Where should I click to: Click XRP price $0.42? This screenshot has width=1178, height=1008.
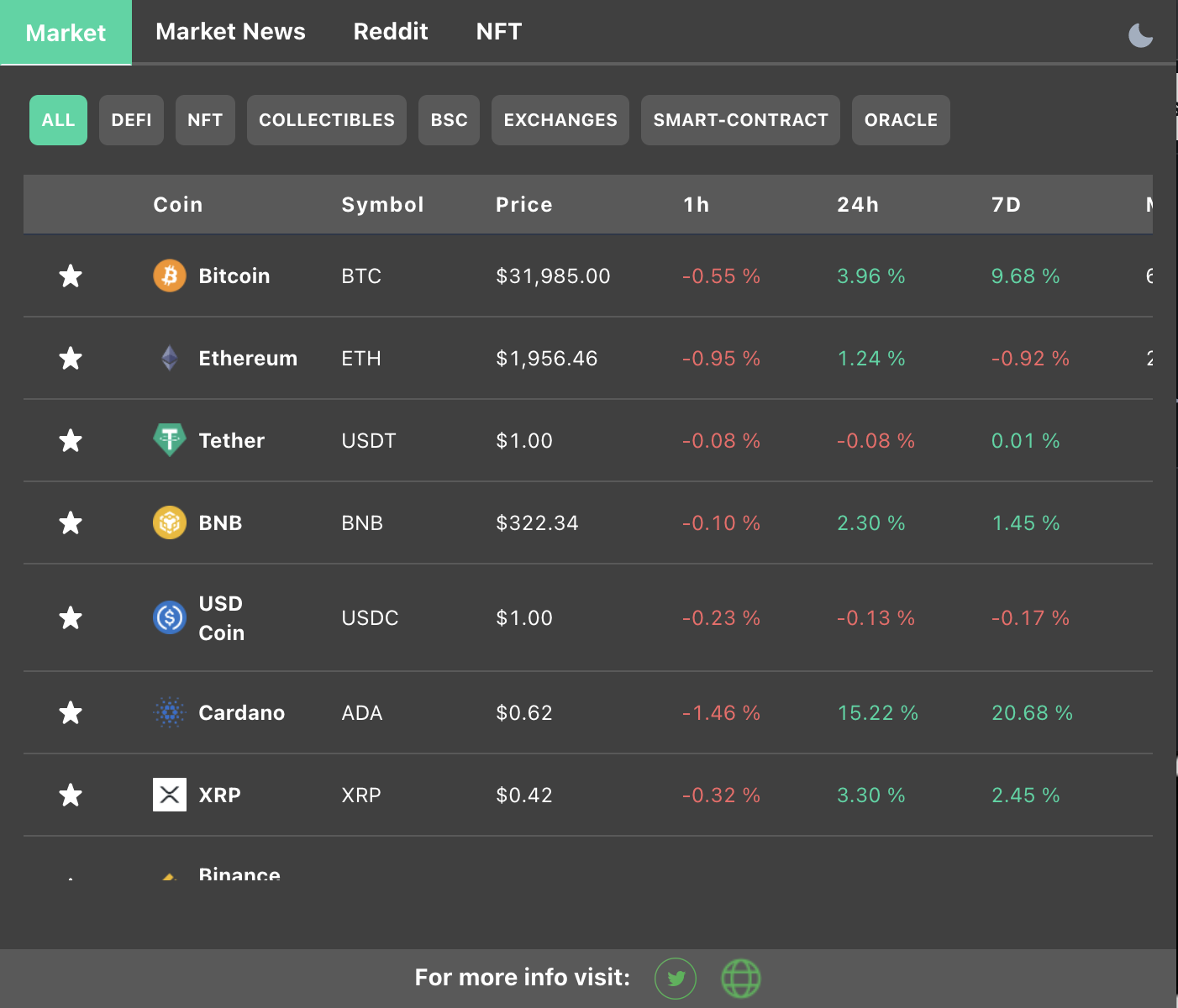pyautogui.click(x=524, y=795)
